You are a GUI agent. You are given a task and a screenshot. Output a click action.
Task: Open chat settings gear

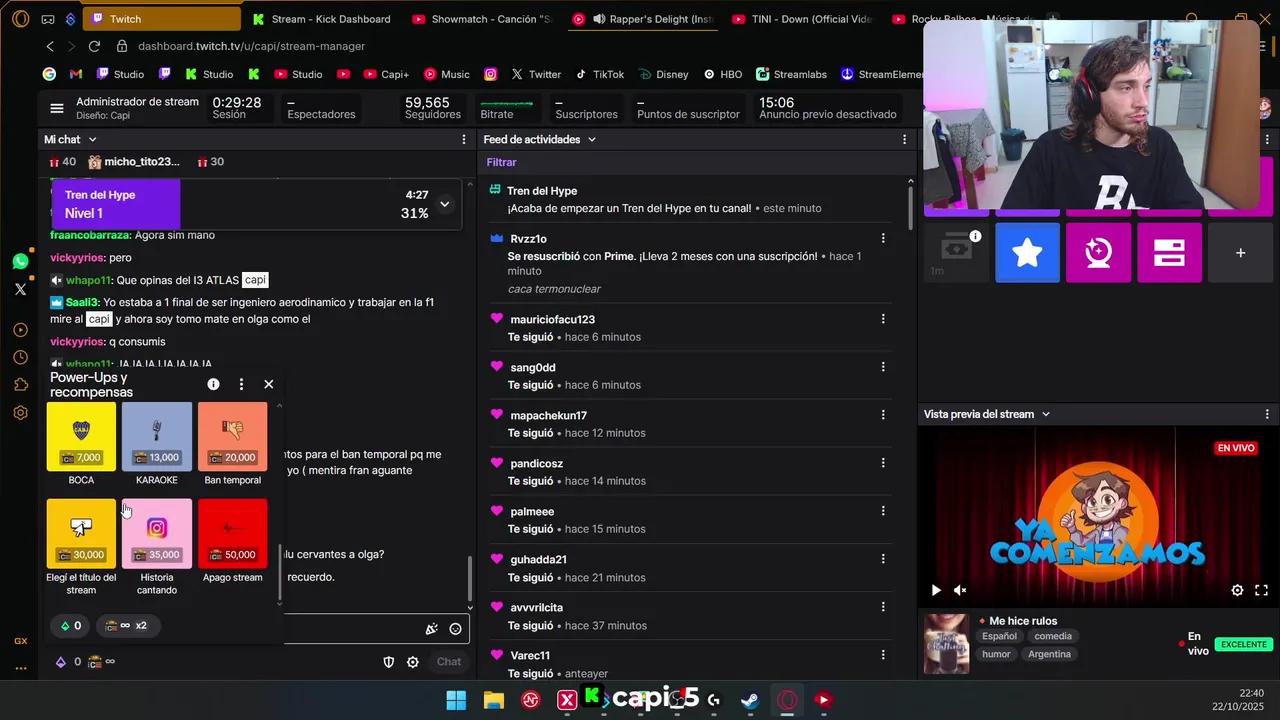[x=412, y=662]
